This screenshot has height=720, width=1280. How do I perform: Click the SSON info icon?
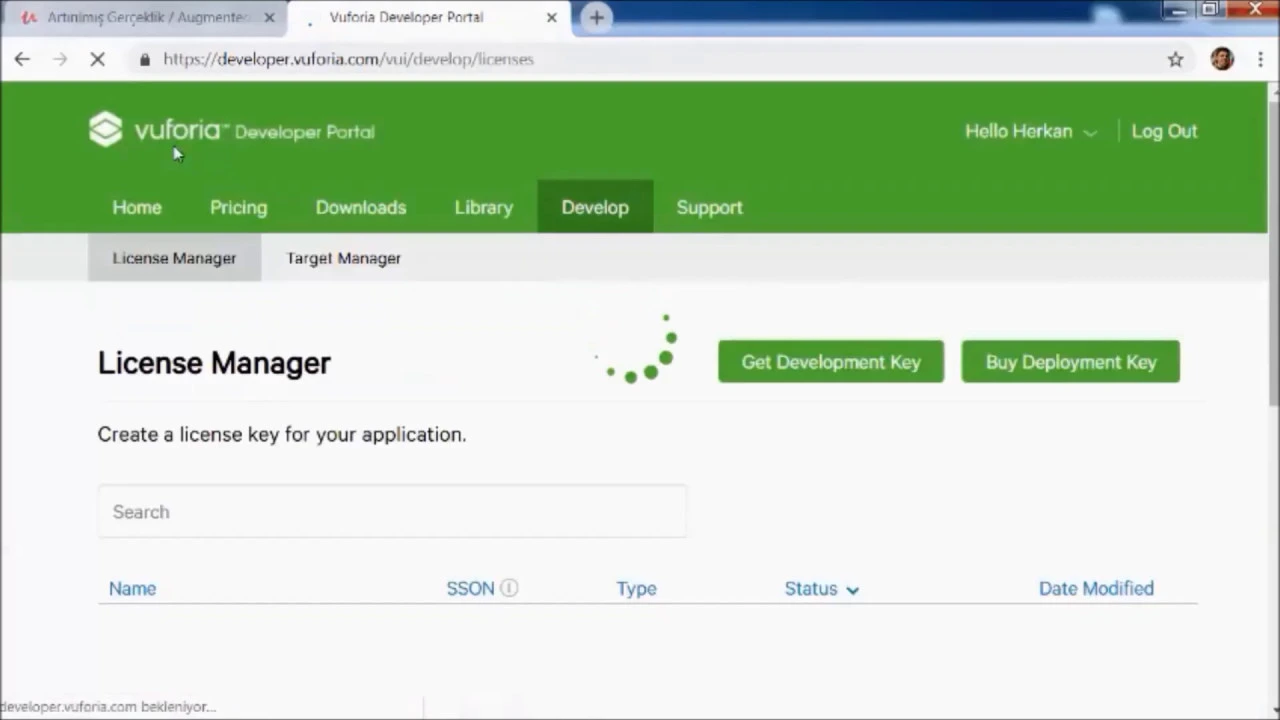coord(509,588)
